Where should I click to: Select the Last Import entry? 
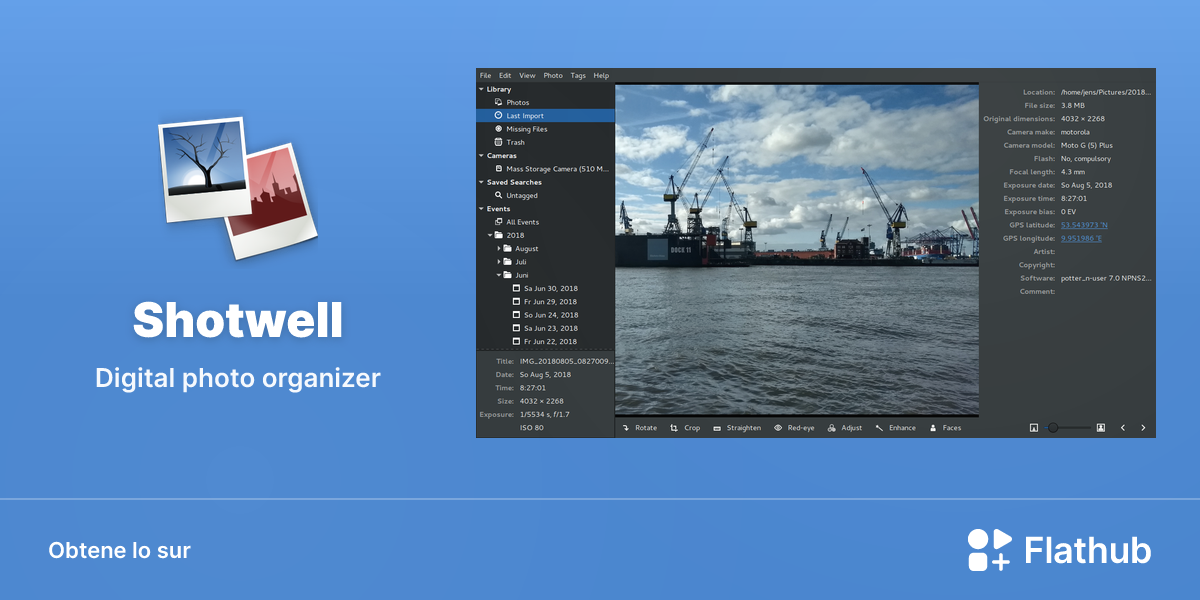coord(545,116)
